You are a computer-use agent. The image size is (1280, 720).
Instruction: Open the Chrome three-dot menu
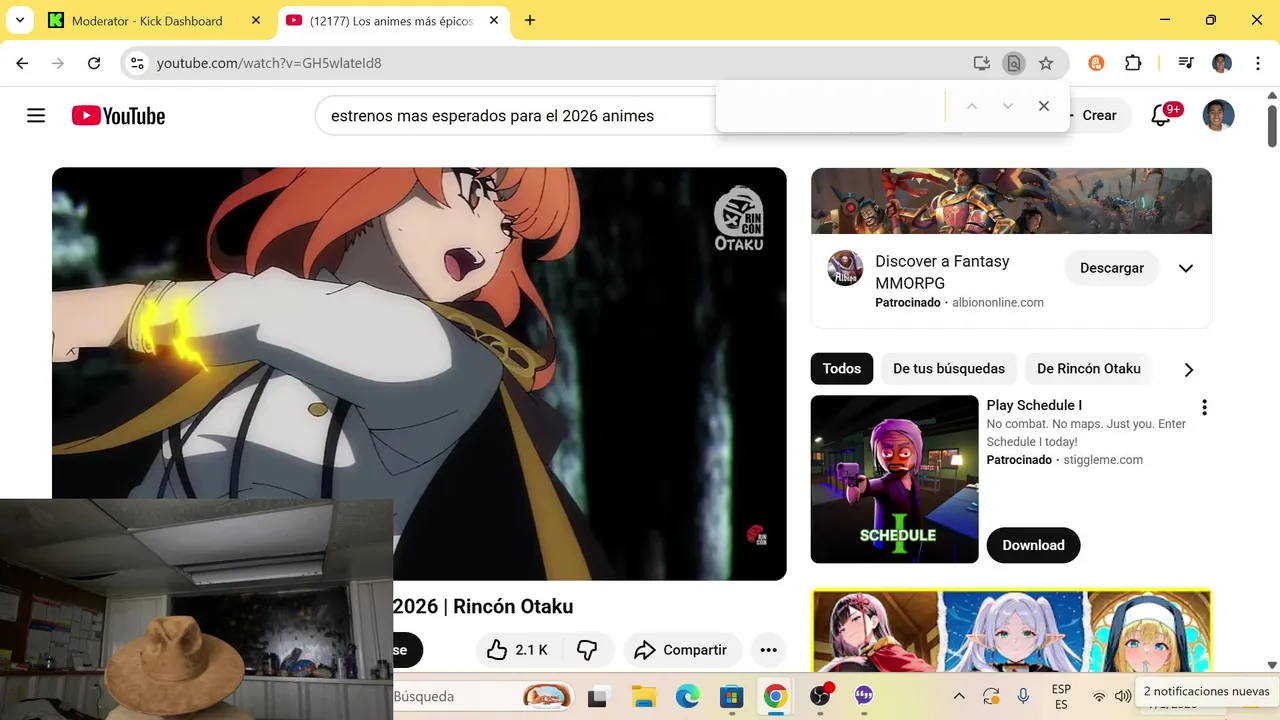click(x=1257, y=63)
